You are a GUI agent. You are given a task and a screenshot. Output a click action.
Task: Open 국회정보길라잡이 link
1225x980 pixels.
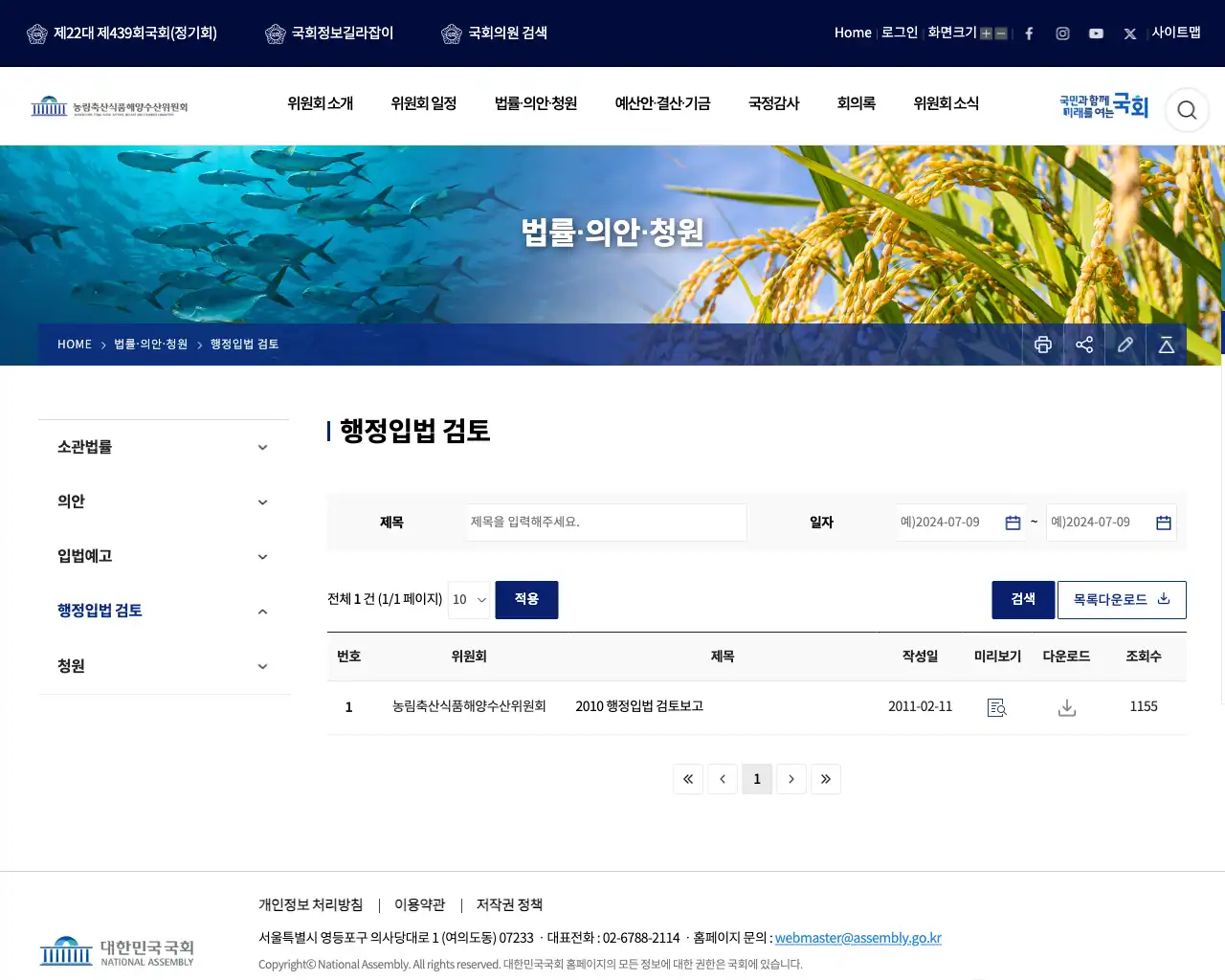329,33
